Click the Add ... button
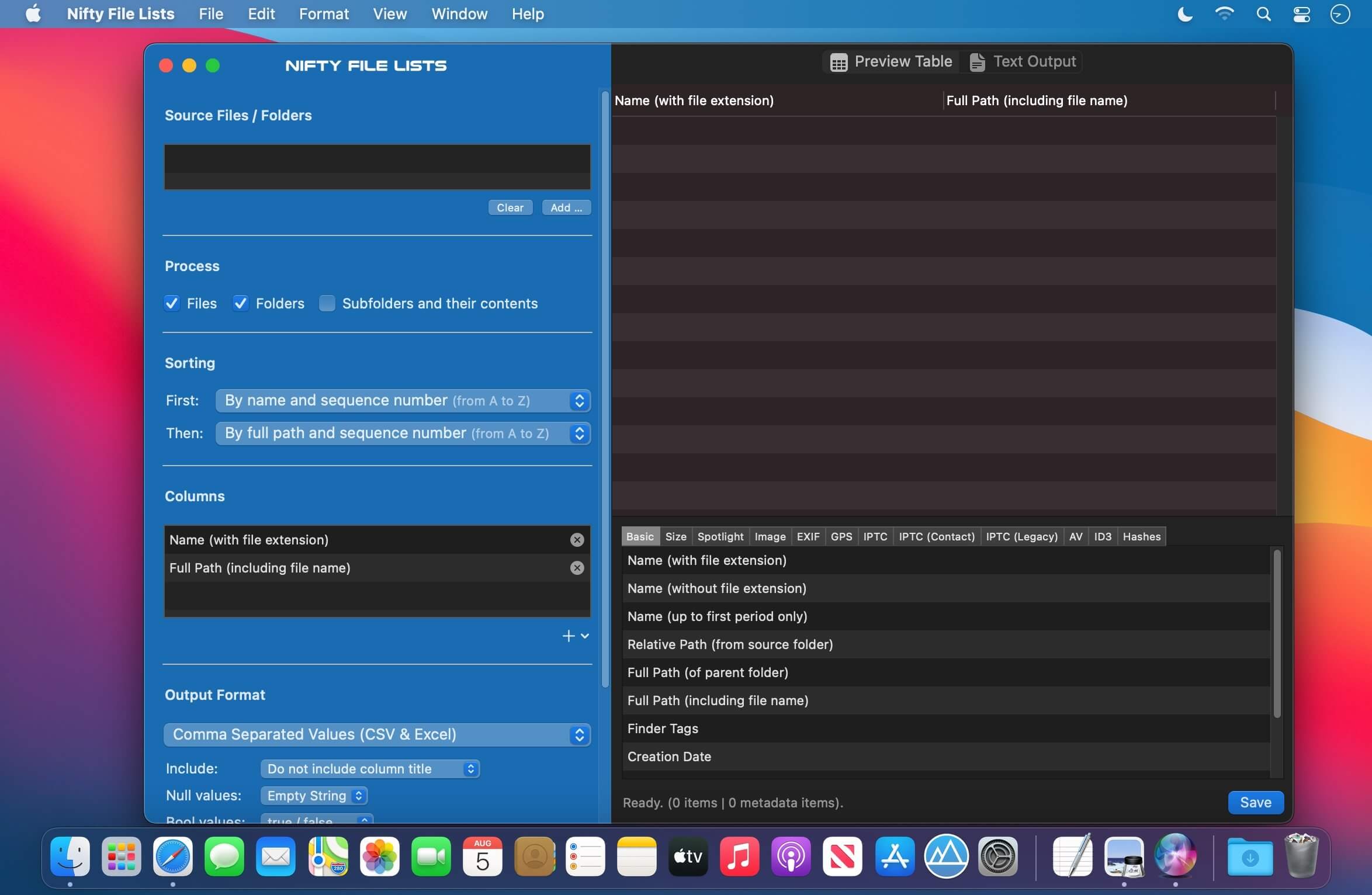 tap(566, 208)
